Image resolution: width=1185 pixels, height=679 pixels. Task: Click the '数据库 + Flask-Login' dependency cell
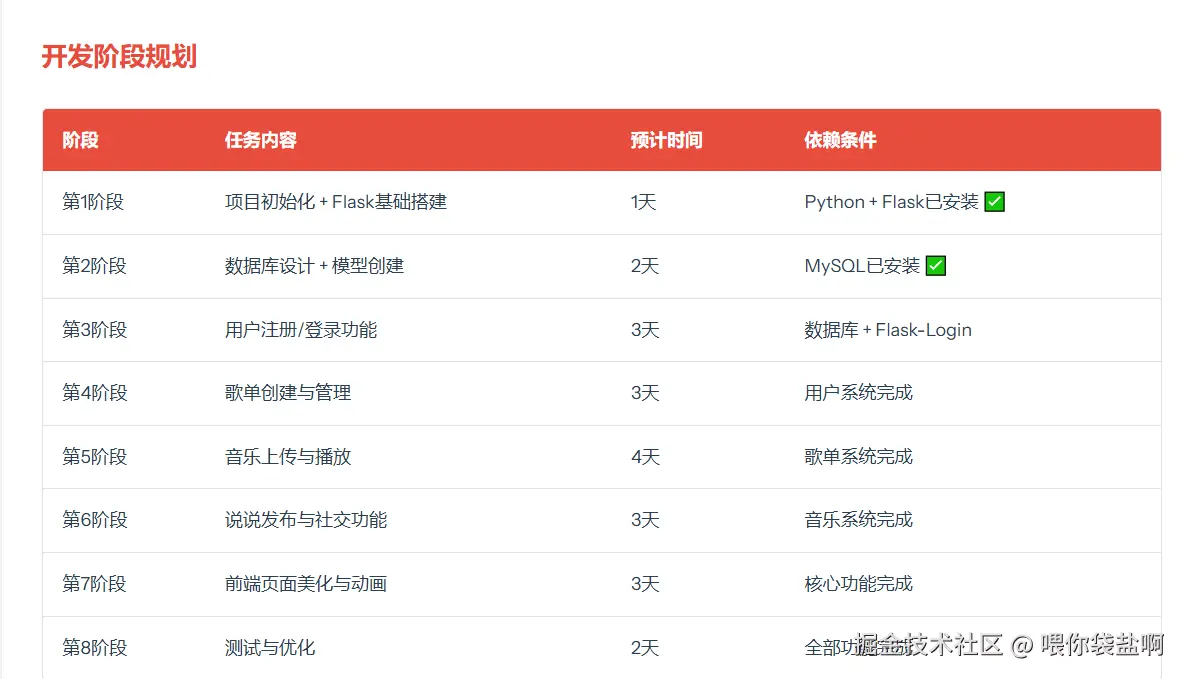coord(888,330)
